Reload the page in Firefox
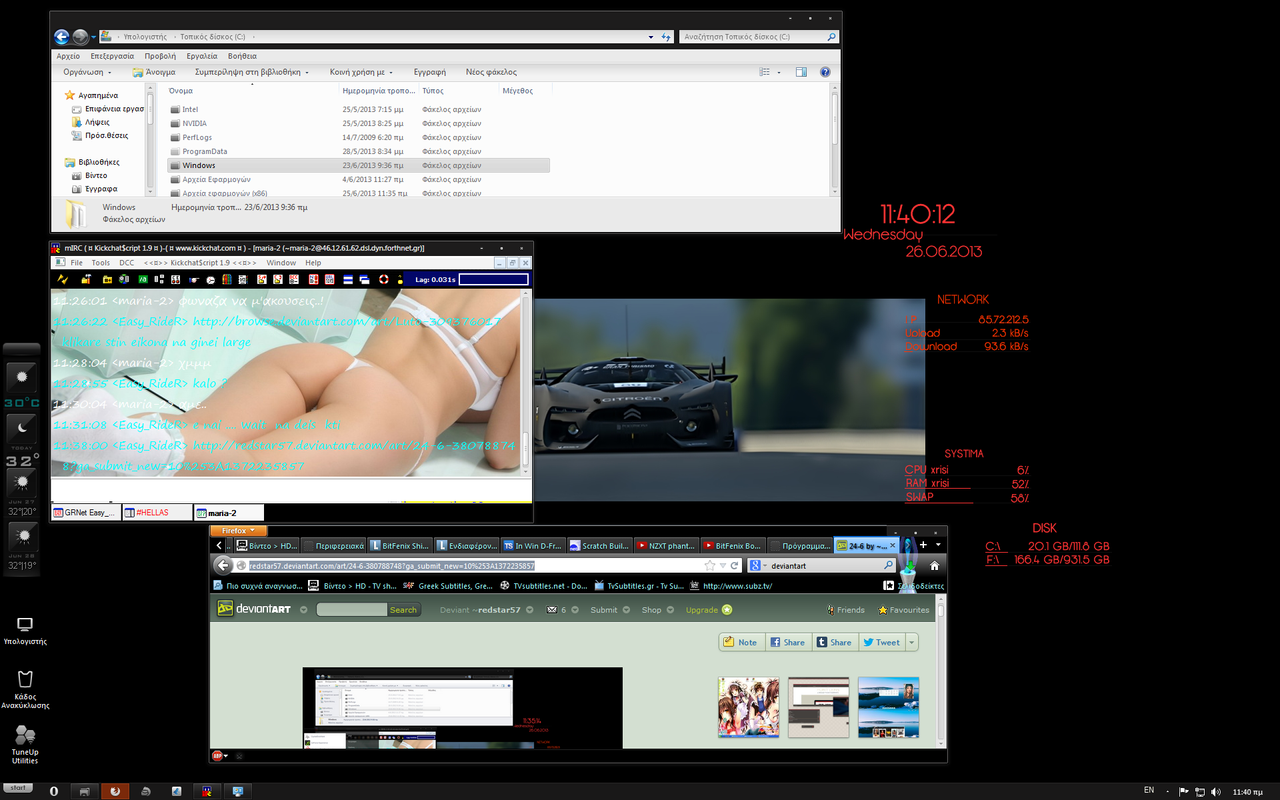 point(734,565)
